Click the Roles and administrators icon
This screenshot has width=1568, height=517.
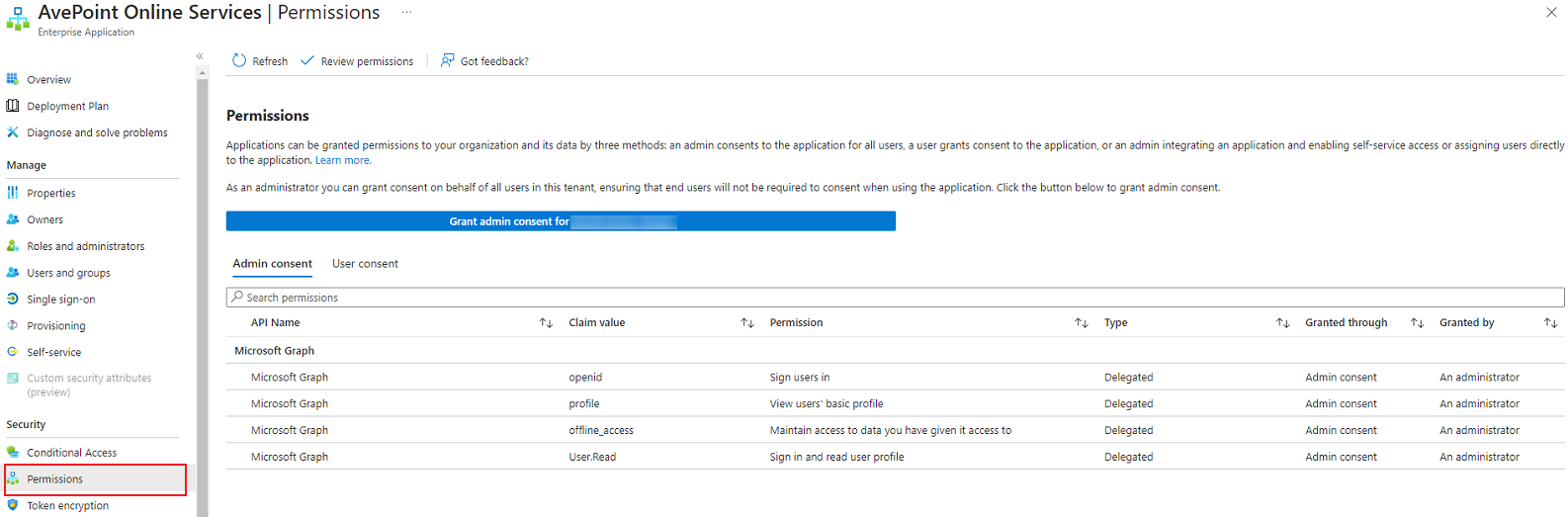(x=13, y=246)
